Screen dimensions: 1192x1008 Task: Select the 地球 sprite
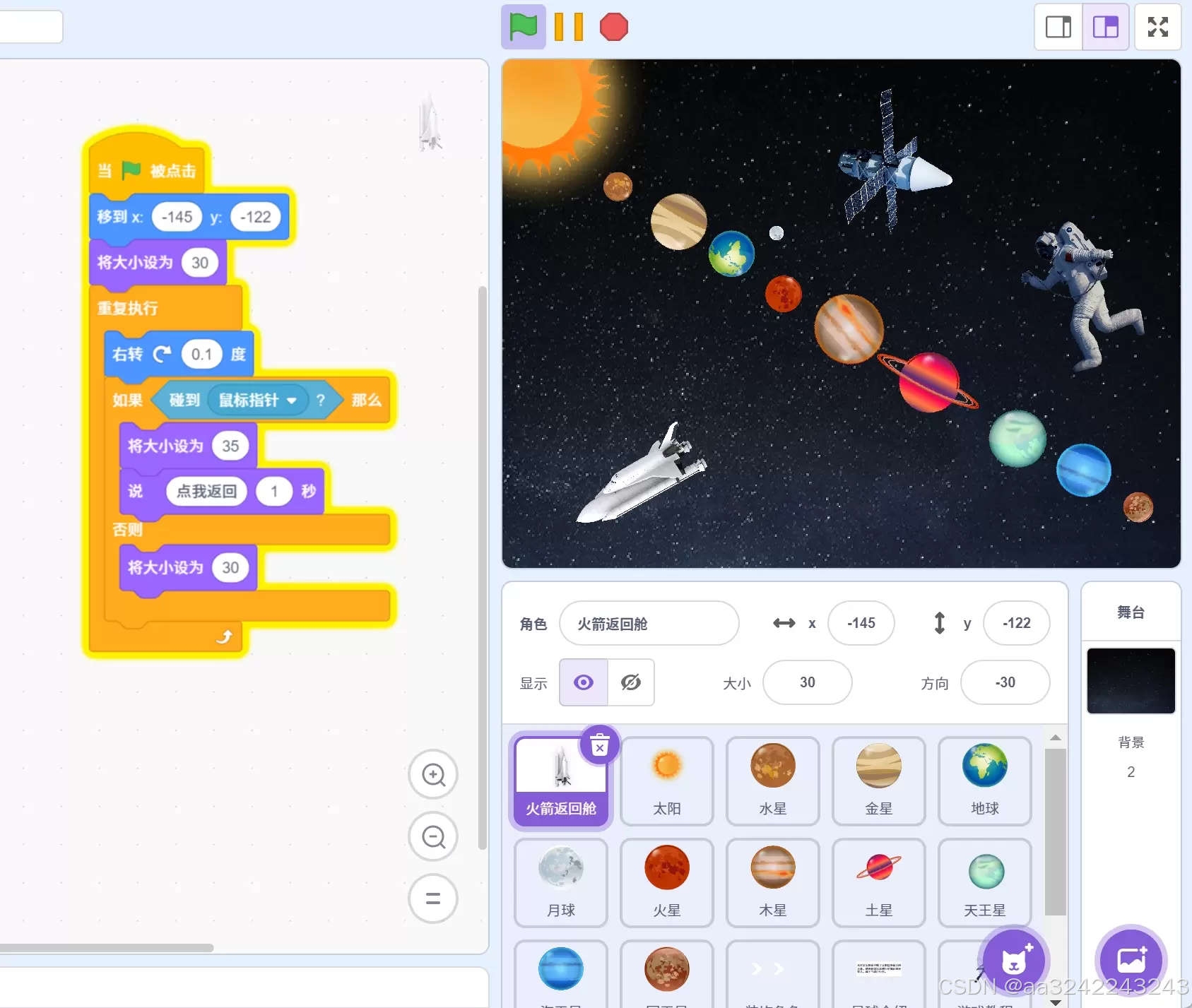(985, 781)
